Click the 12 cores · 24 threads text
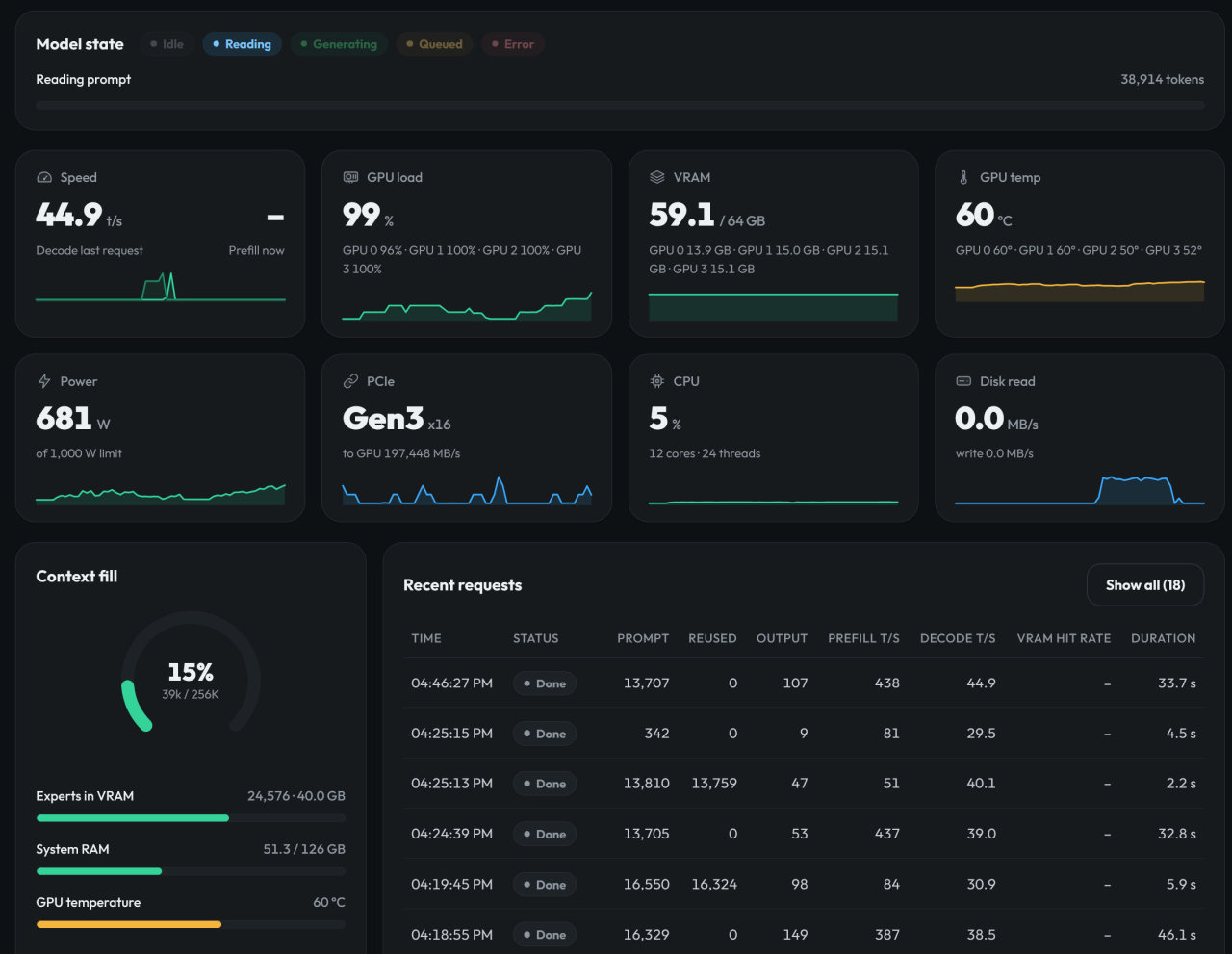The width and height of the screenshot is (1232, 954). [705, 453]
